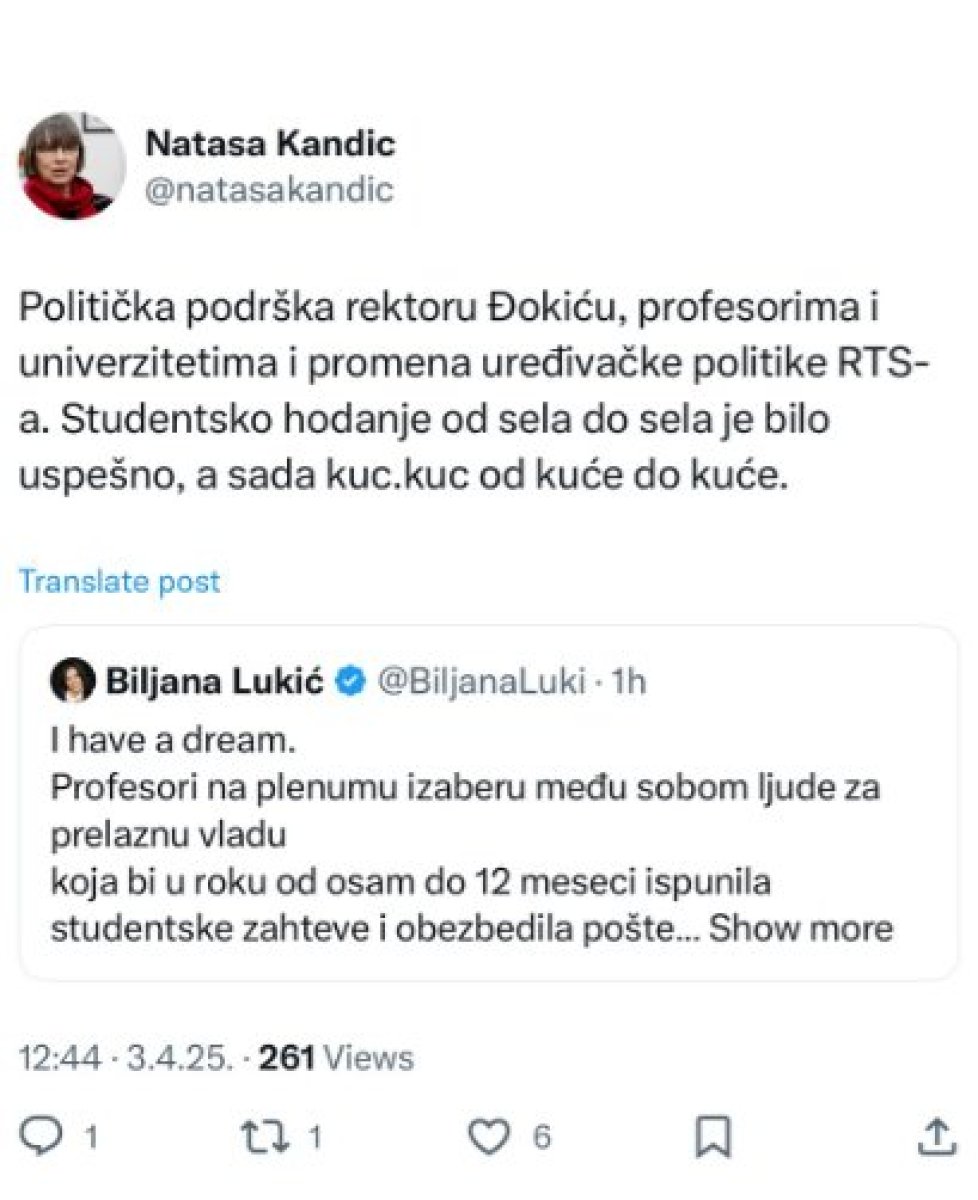978x1200 pixels.
Task: Open Natasa Kandic's profile picture
Action: click(72, 166)
